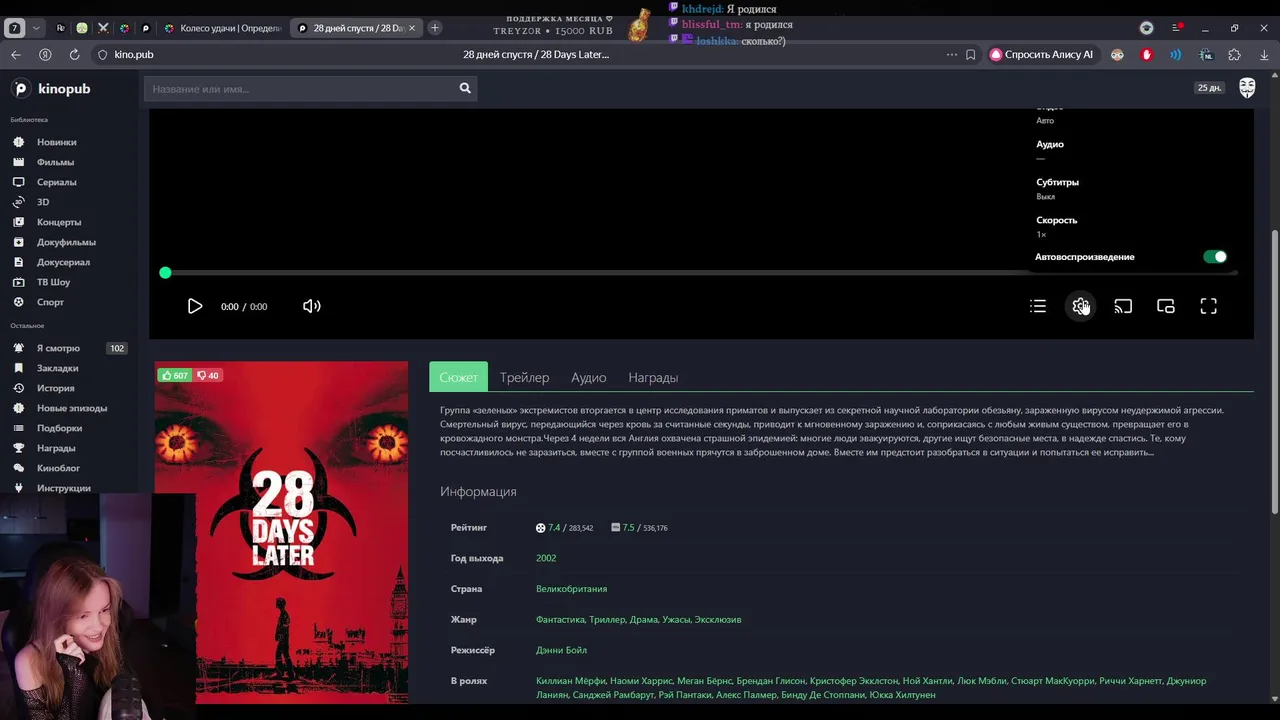1280x720 pixels.
Task: Open the browser downloads arrow icon
Action: pos(1264,54)
